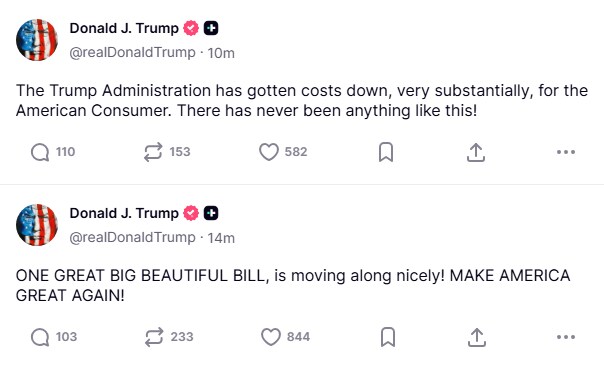Viewport: 604px width, 367px height.
Task: Open profile avatar on the 14m post
Action: 37,225
